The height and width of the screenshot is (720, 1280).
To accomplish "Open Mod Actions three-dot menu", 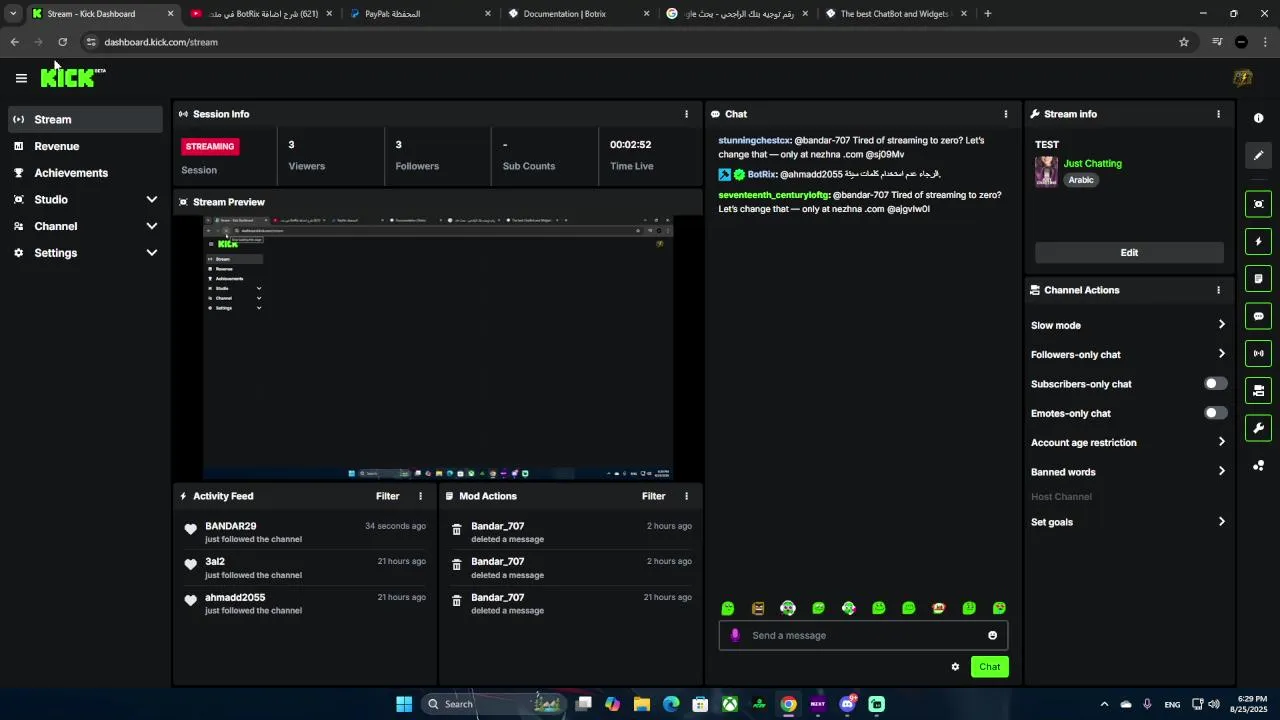I will pyautogui.click(x=686, y=496).
